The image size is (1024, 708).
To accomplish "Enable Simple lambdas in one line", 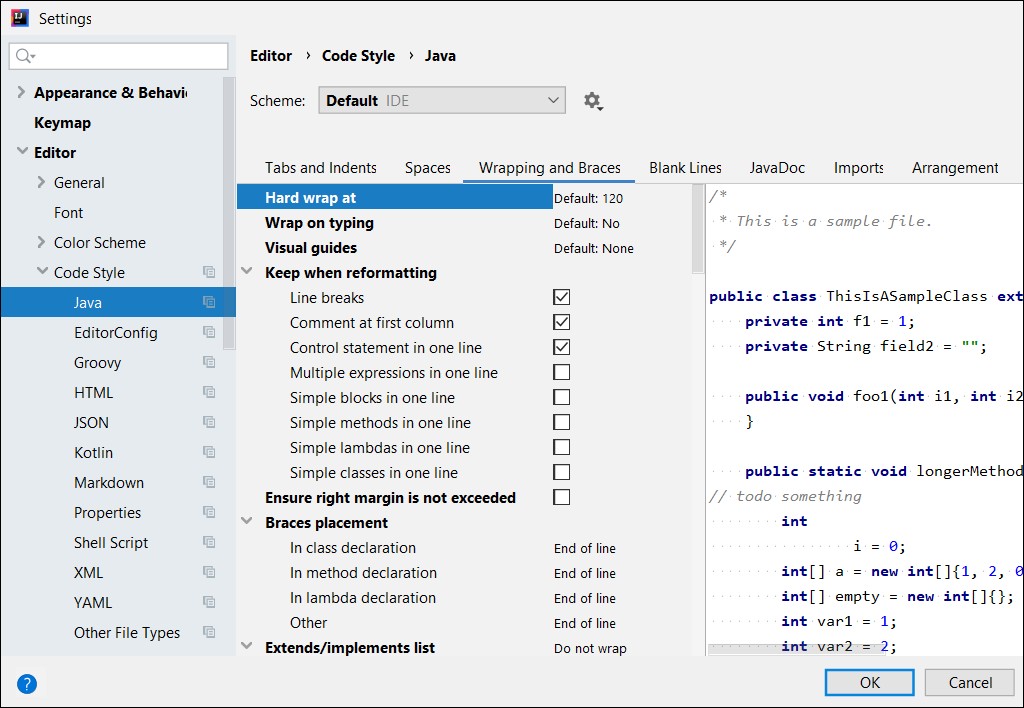I will pyautogui.click(x=562, y=447).
